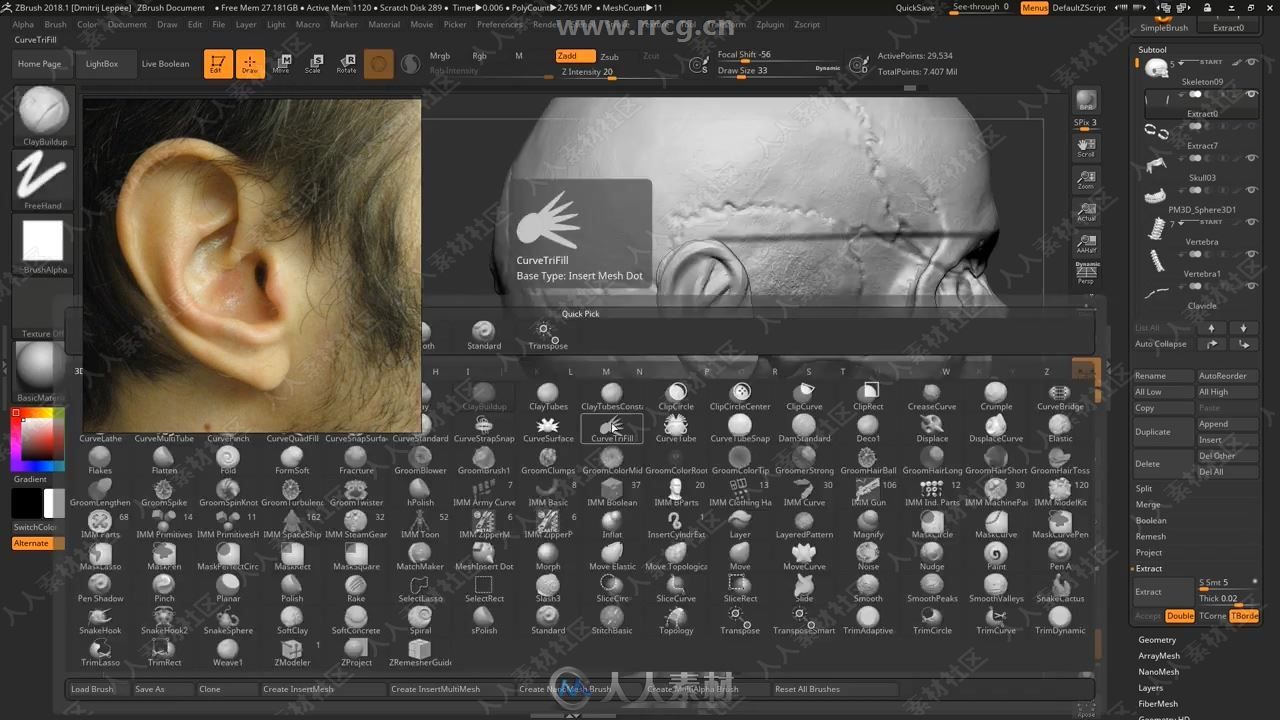Viewport: 1280px width, 720px height.
Task: Open the BrushAlpha selector
Action: pos(43,246)
